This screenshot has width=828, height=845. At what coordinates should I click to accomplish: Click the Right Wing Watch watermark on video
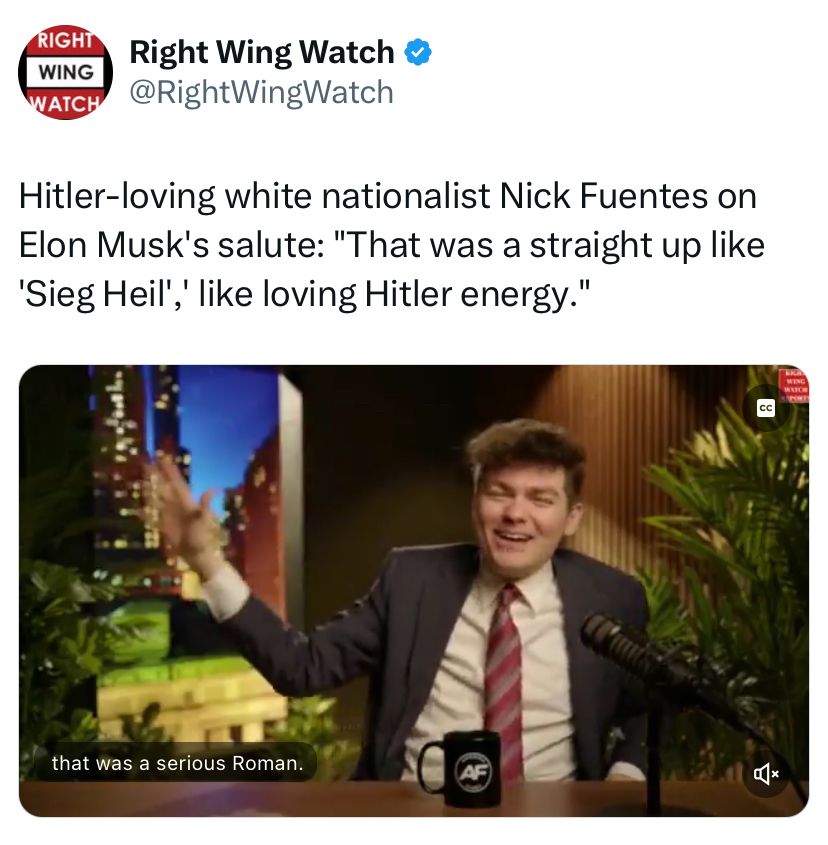(795, 385)
